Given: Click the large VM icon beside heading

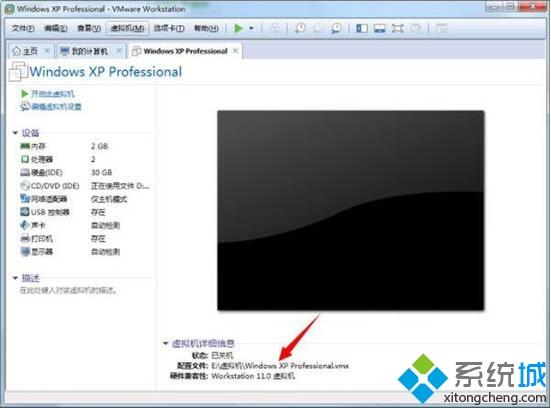Looking at the screenshot, I should pos(18,72).
